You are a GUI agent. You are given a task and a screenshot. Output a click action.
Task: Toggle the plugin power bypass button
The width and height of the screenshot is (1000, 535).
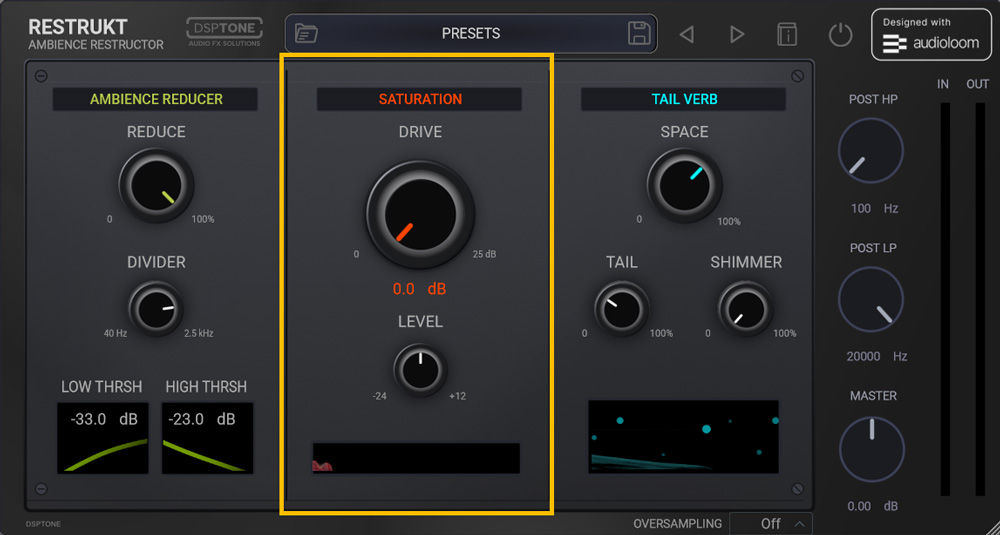coord(841,34)
